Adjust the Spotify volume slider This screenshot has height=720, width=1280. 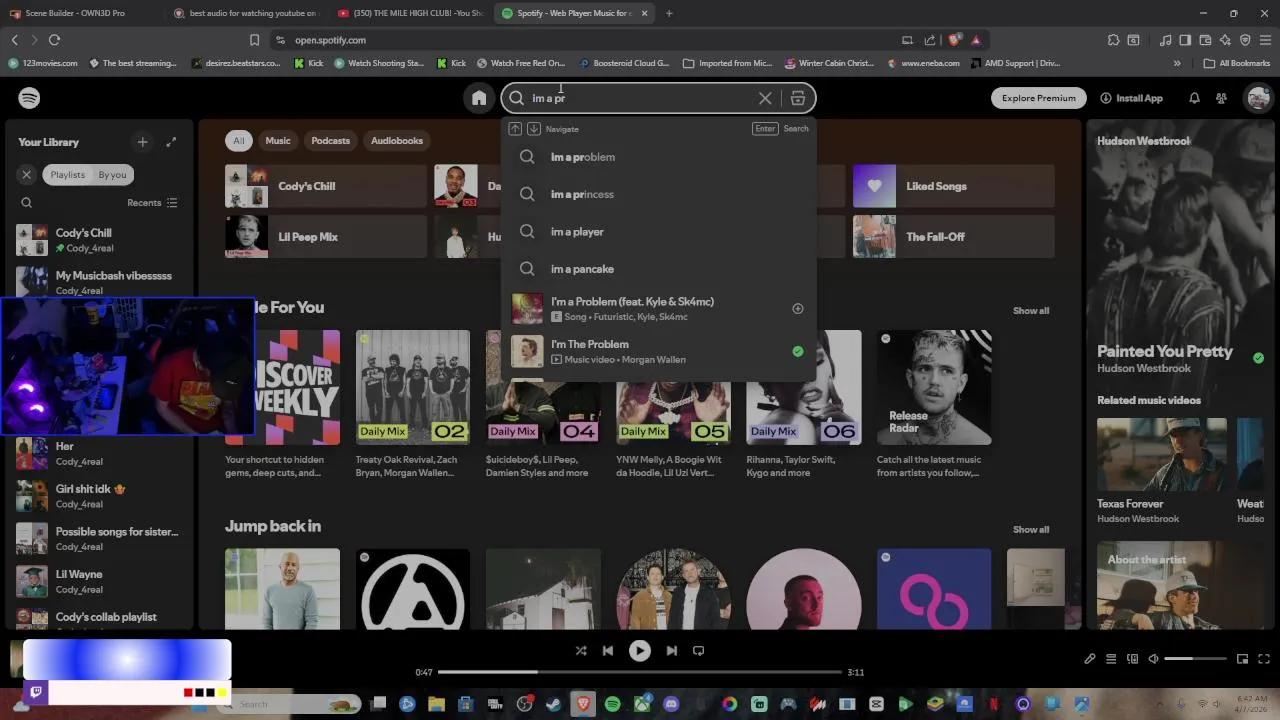tap(1195, 659)
